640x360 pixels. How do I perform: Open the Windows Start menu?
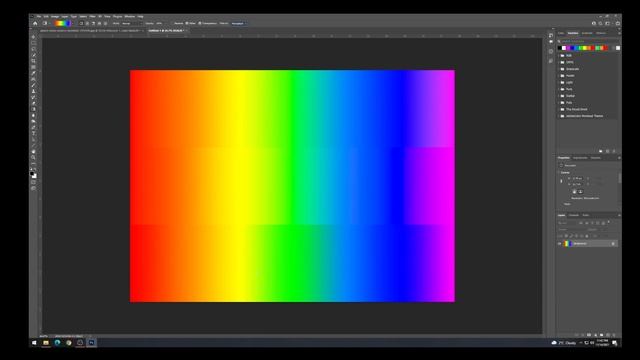click(34, 343)
